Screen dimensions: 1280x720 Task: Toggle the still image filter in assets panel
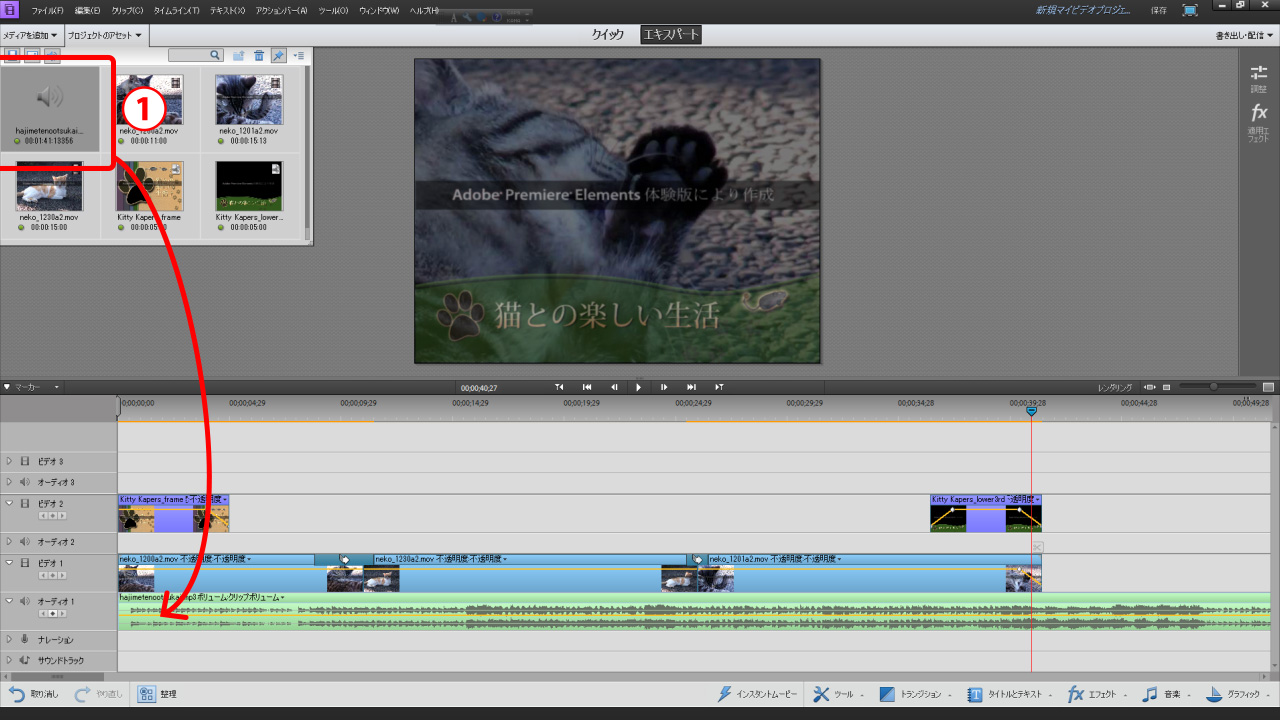pos(32,54)
